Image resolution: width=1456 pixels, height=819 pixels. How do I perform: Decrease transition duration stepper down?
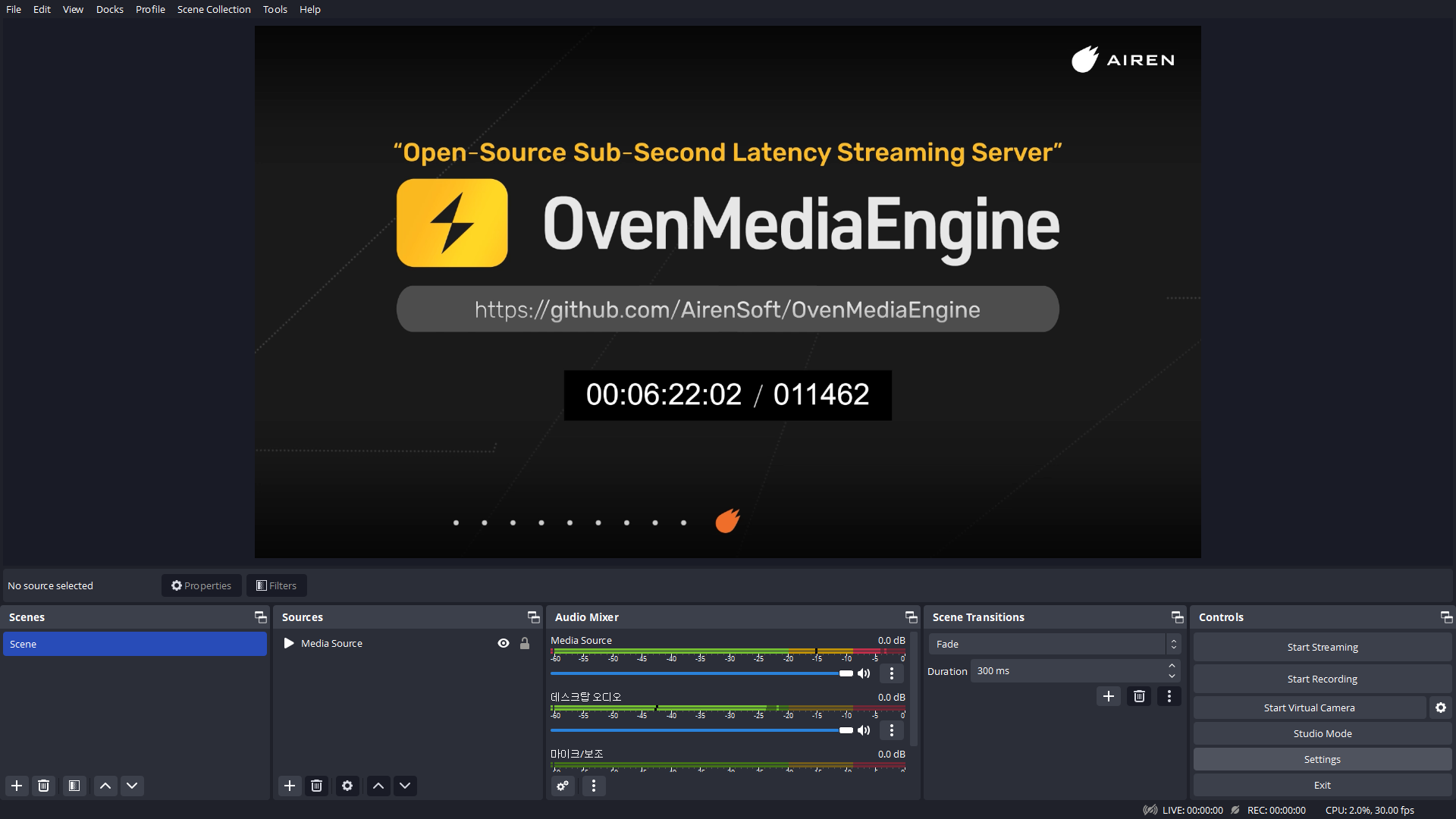(x=1172, y=676)
